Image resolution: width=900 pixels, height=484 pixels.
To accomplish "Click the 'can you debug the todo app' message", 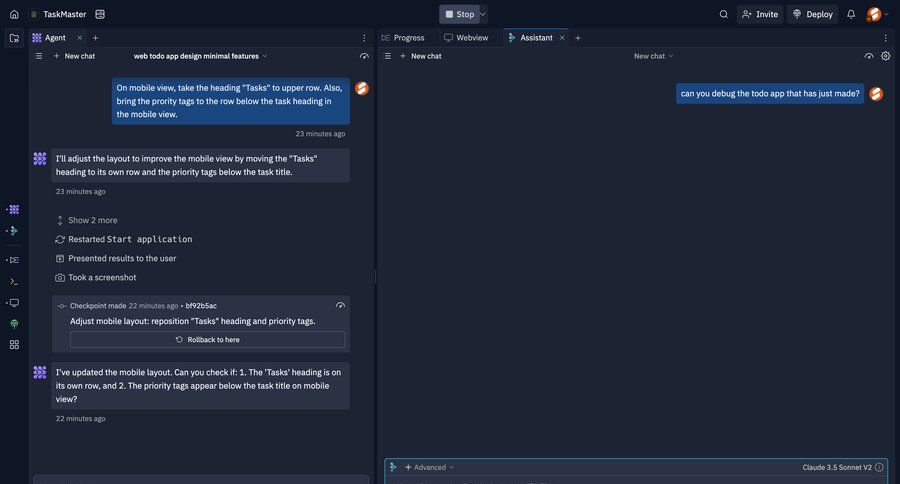I will click(770, 94).
